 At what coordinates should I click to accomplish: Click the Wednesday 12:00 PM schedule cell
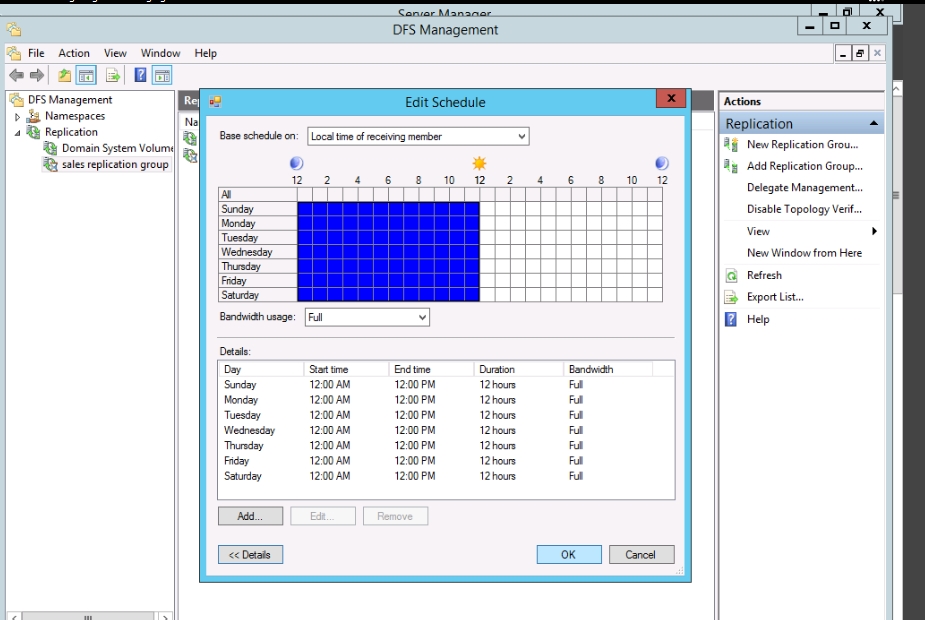487,252
